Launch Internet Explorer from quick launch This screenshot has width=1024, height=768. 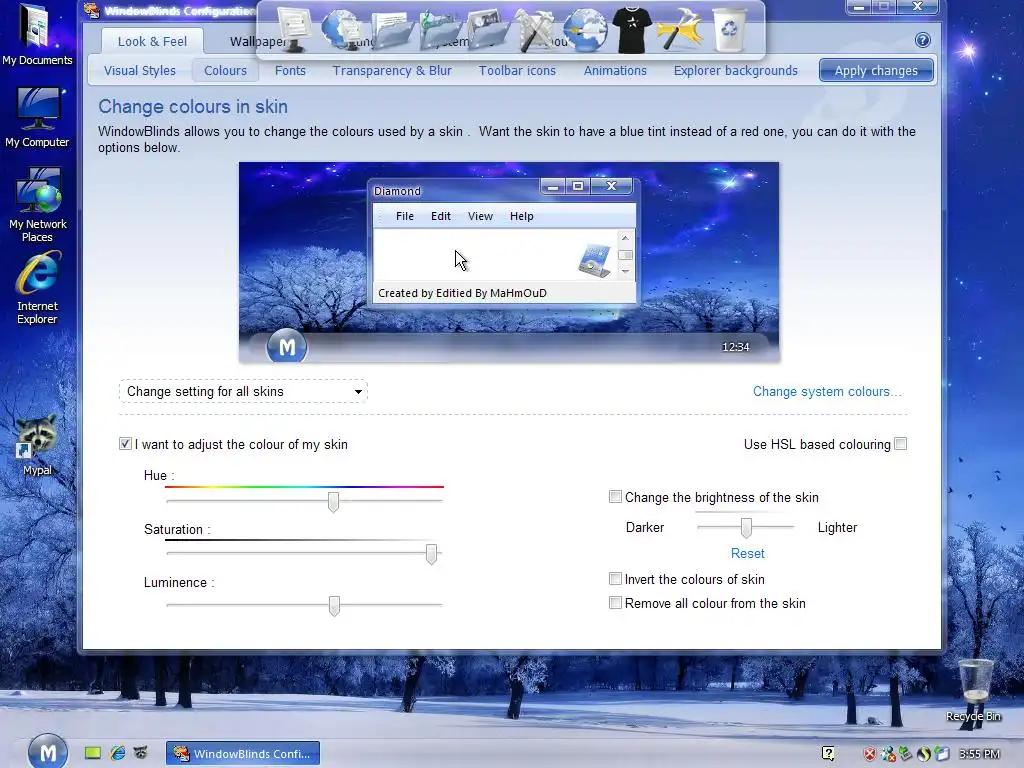tap(118, 753)
